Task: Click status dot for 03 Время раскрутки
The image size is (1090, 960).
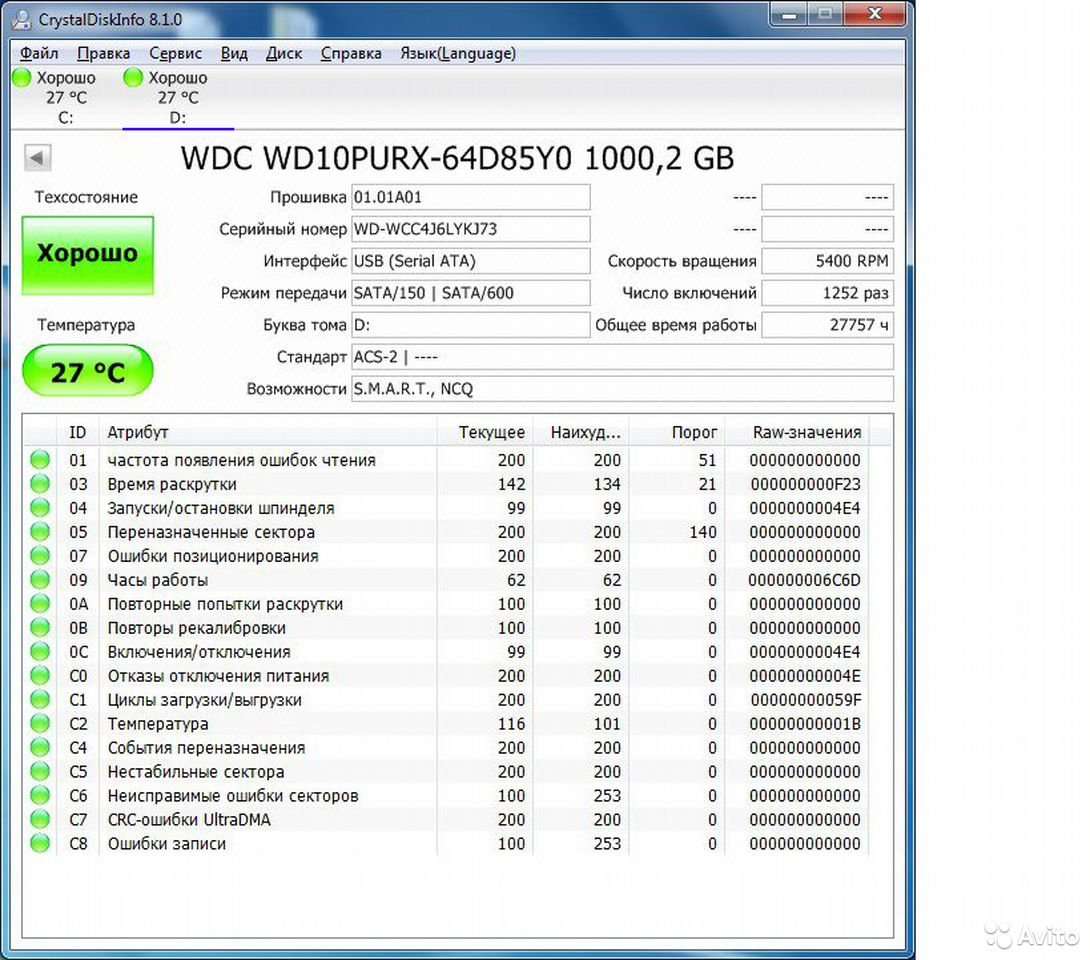Action: tap(40, 483)
